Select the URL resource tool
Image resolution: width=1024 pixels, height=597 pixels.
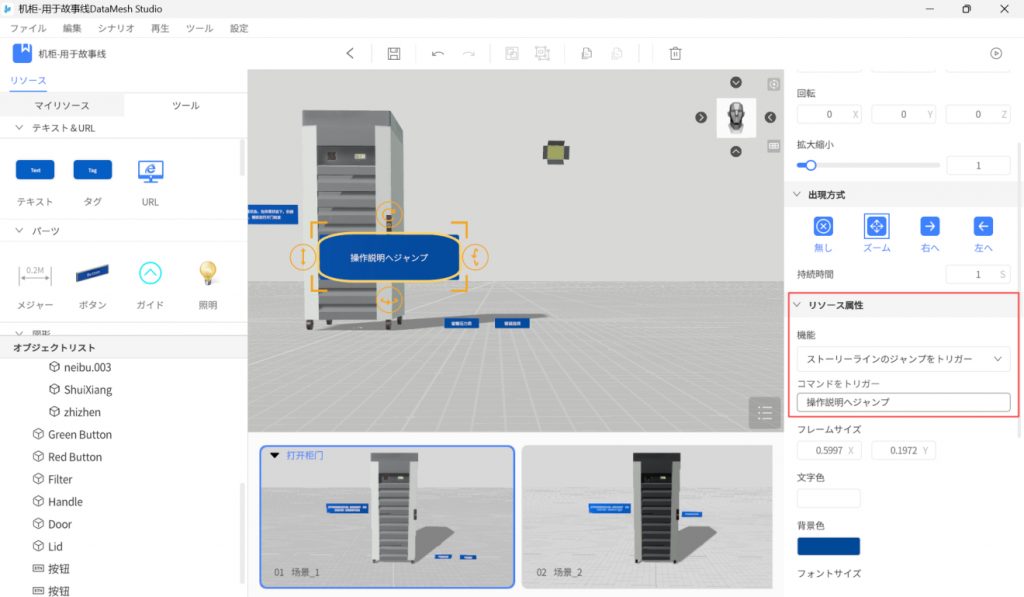[150, 171]
